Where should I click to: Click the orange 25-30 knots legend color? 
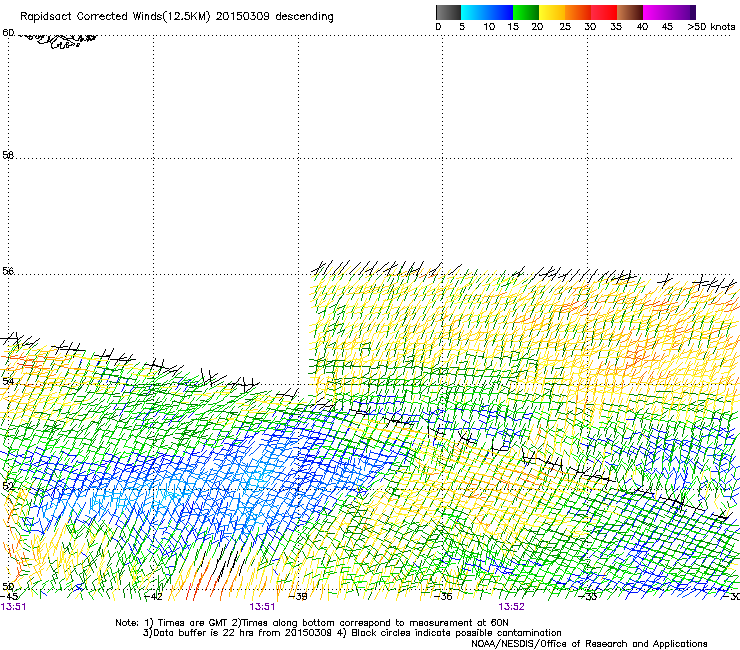click(x=578, y=12)
